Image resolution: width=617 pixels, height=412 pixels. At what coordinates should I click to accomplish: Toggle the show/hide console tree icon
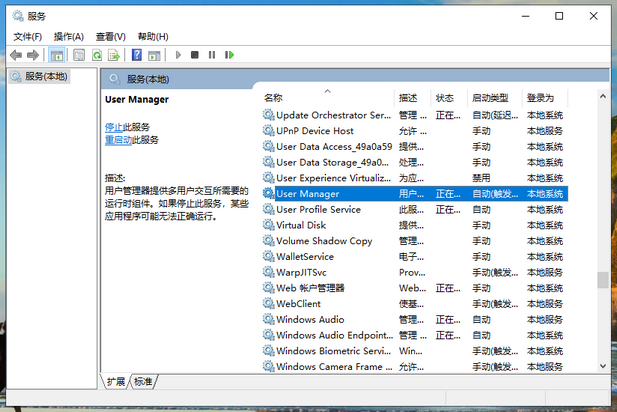57,55
